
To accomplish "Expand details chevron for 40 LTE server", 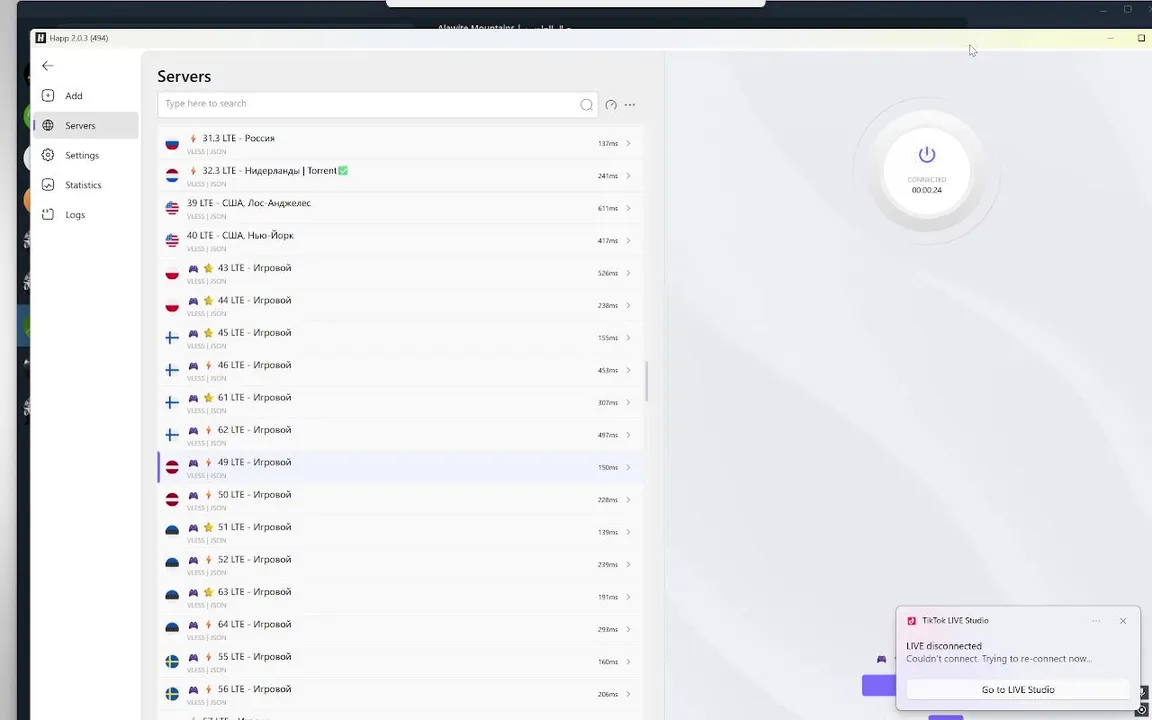I will click(x=628, y=240).
